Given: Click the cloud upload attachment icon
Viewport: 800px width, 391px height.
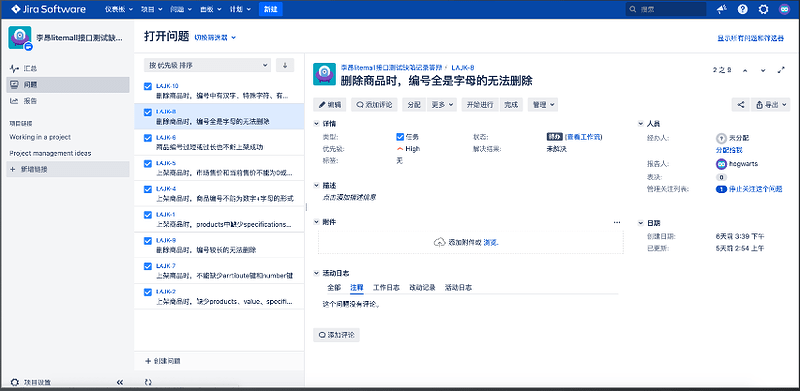Looking at the screenshot, I should tap(439, 242).
